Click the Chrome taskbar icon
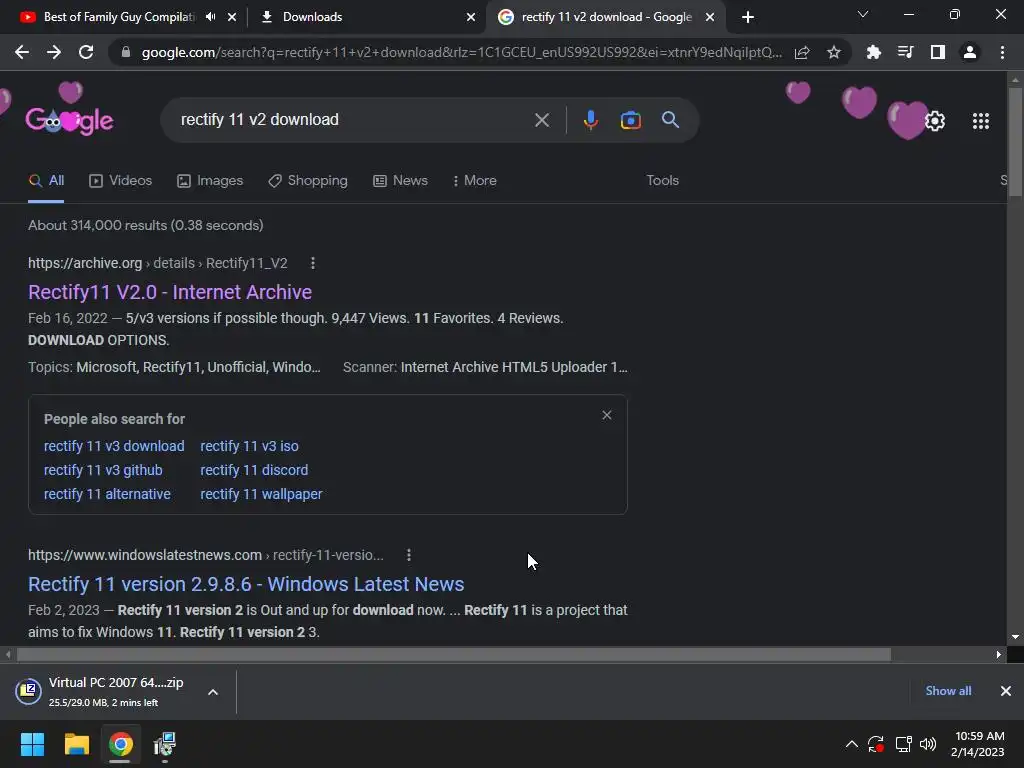This screenshot has height=768, width=1024. (x=121, y=744)
